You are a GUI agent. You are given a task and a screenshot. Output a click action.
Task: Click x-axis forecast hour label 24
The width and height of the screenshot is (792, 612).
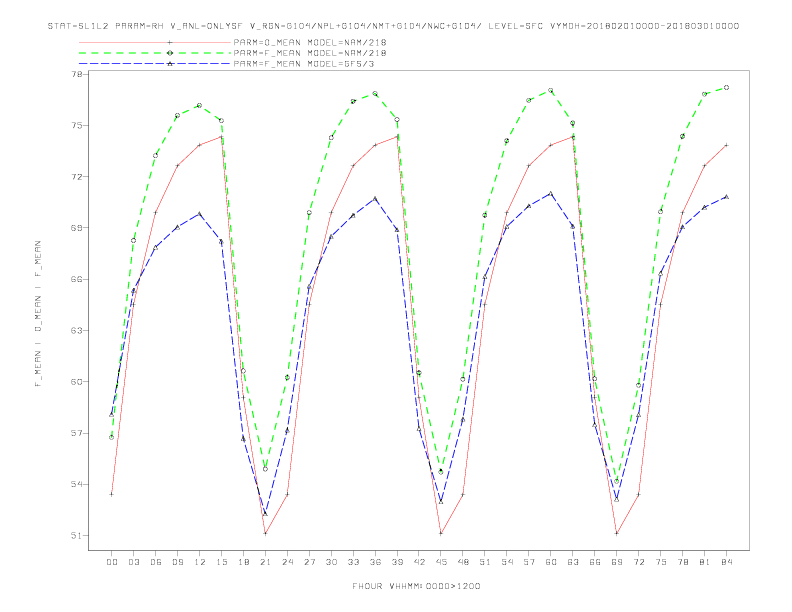pos(287,562)
